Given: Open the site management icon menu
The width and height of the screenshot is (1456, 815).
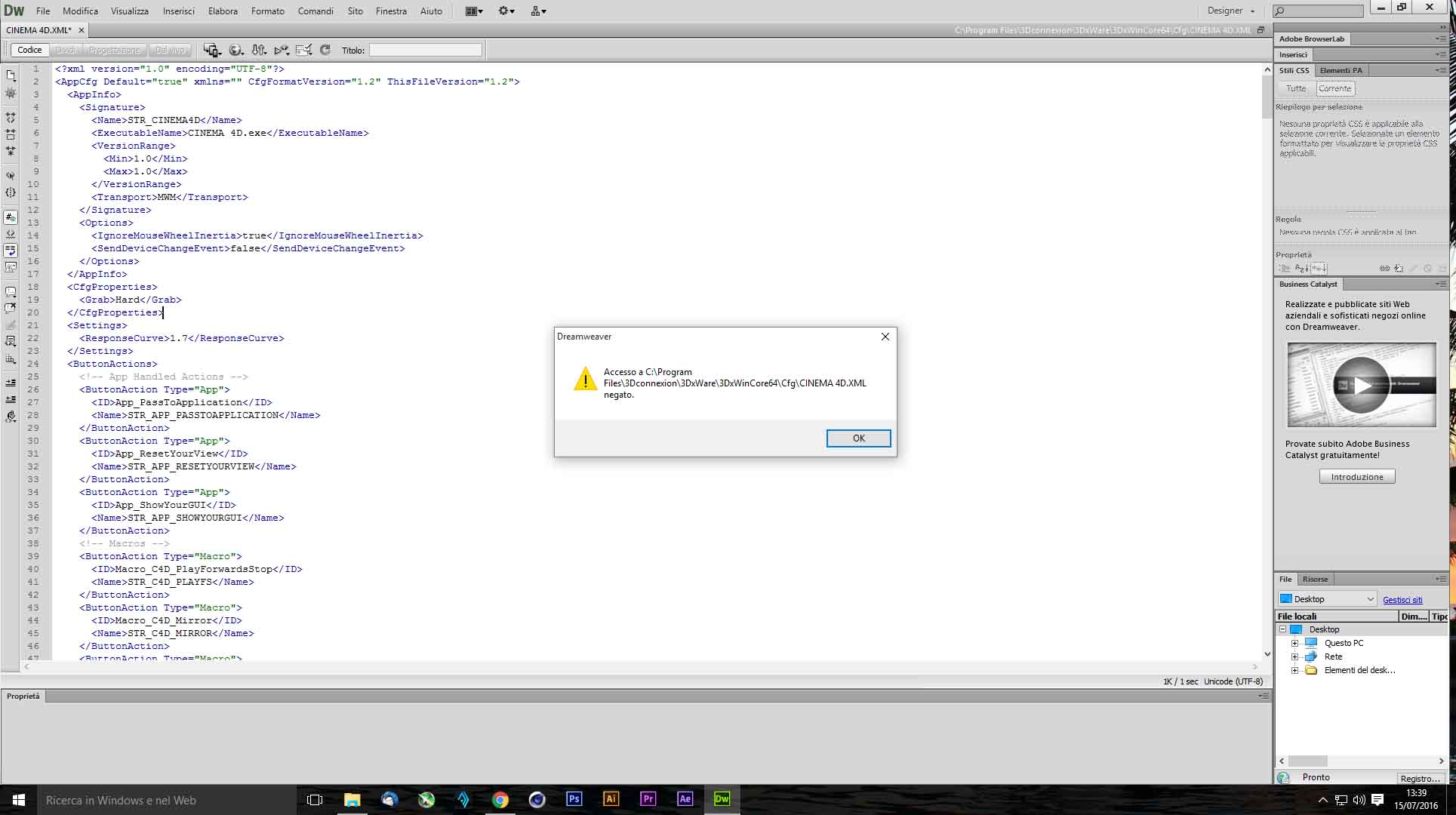Looking at the screenshot, I should click(538, 11).
